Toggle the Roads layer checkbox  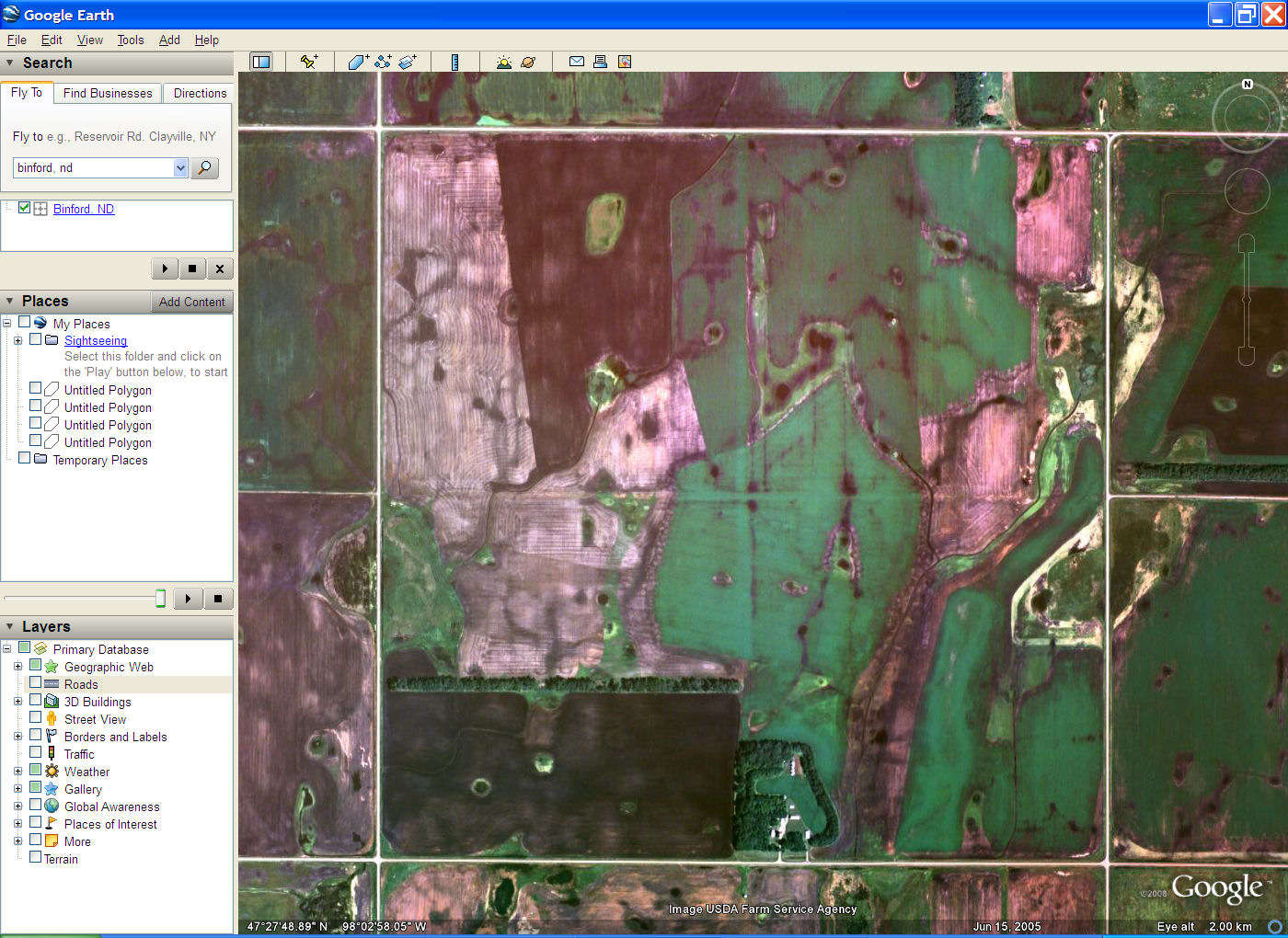35,683
